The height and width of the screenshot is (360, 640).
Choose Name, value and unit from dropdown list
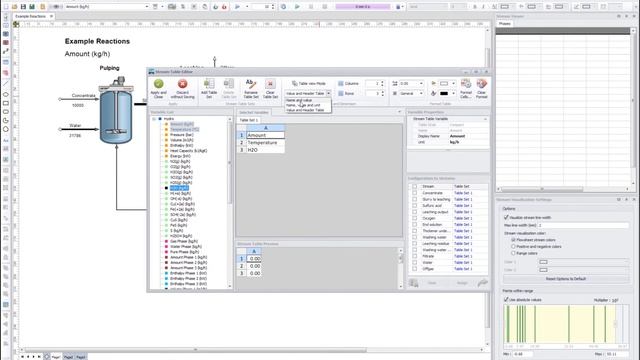[303, 105]
